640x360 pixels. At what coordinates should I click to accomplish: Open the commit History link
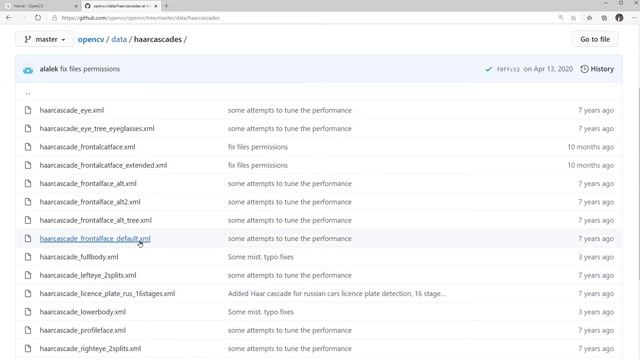[x=597, y=69]
